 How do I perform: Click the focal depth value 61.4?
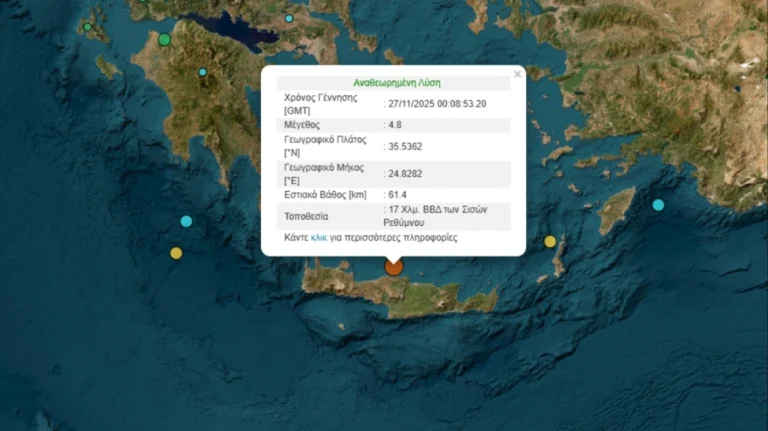click(397, 195)
